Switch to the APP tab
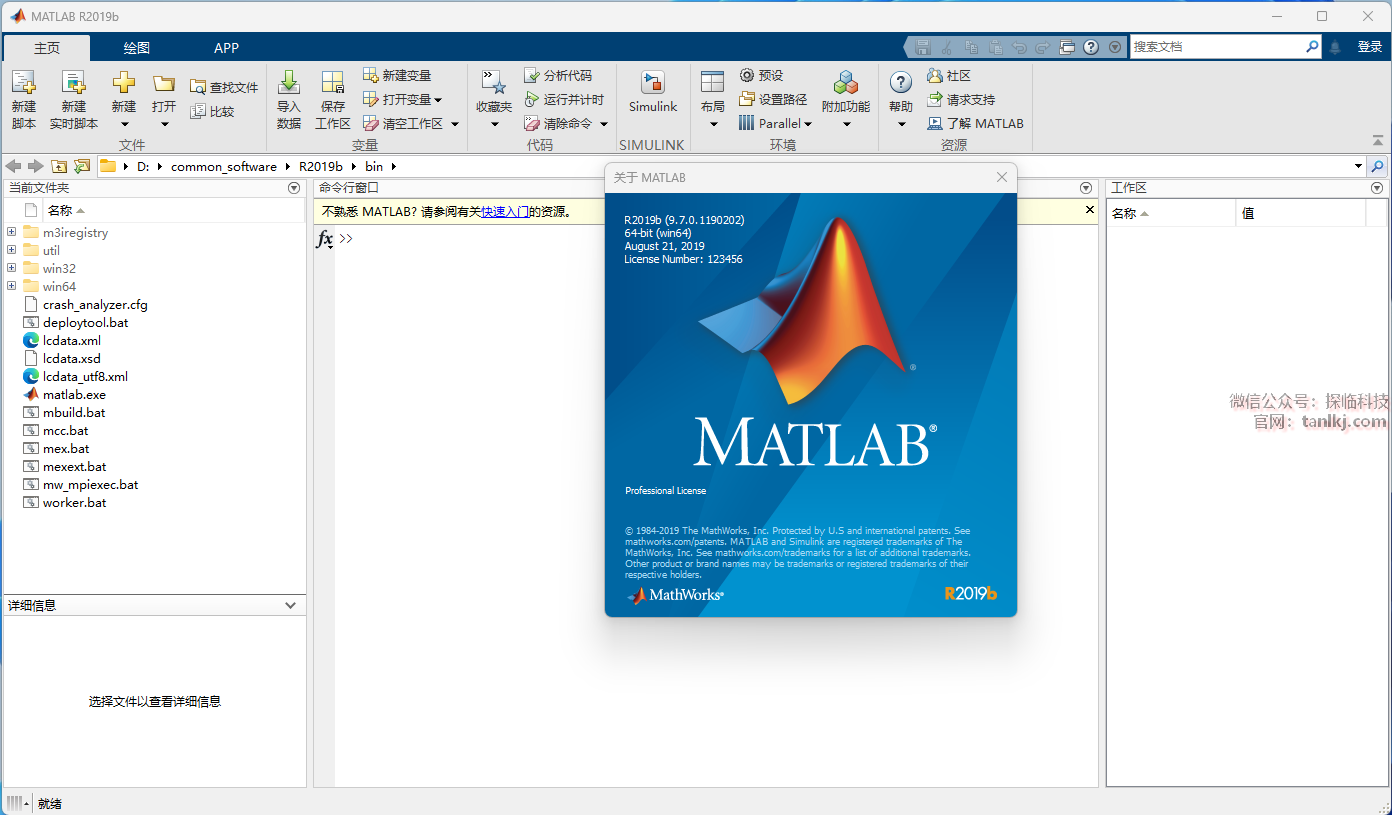This screenshot has width=1392, height=815. 227,48
